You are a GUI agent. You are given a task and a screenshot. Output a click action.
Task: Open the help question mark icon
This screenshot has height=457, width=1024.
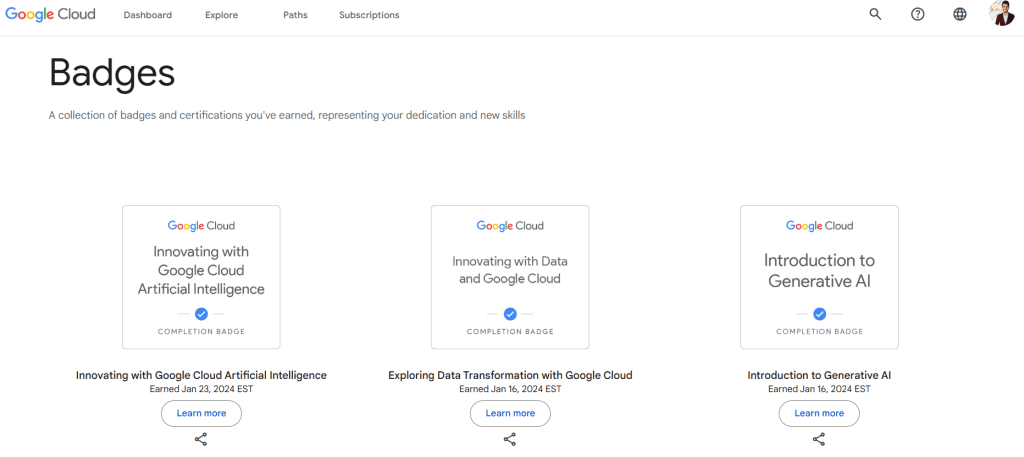[x=918, y=14]
